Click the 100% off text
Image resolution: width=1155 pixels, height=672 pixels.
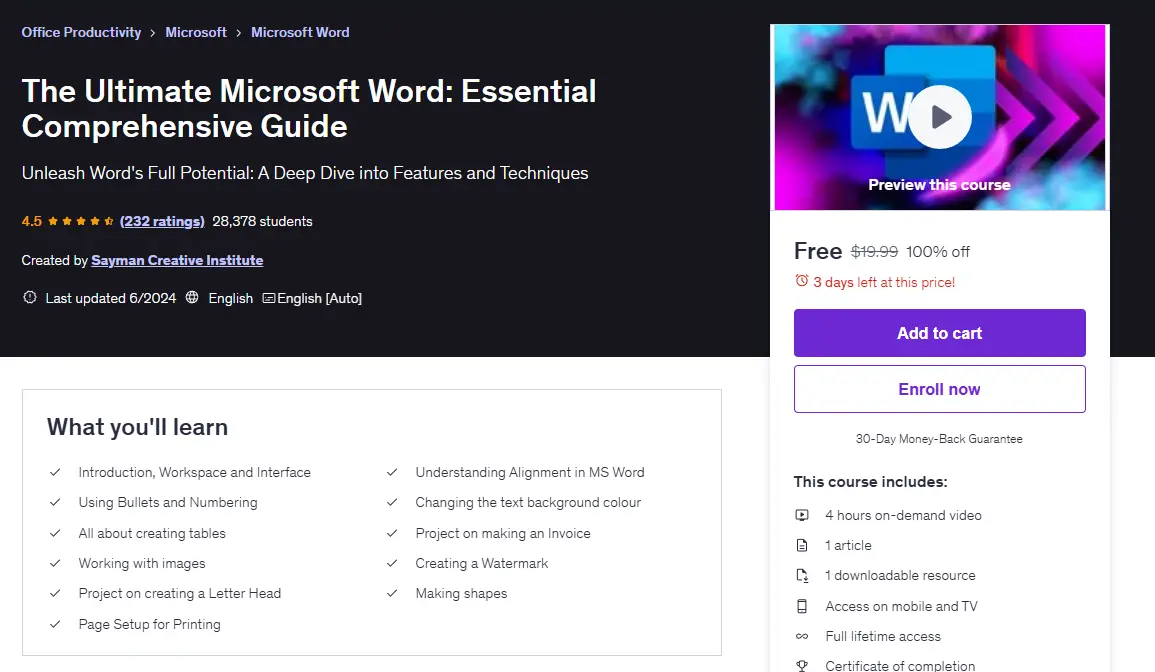[x=938, y=251]
